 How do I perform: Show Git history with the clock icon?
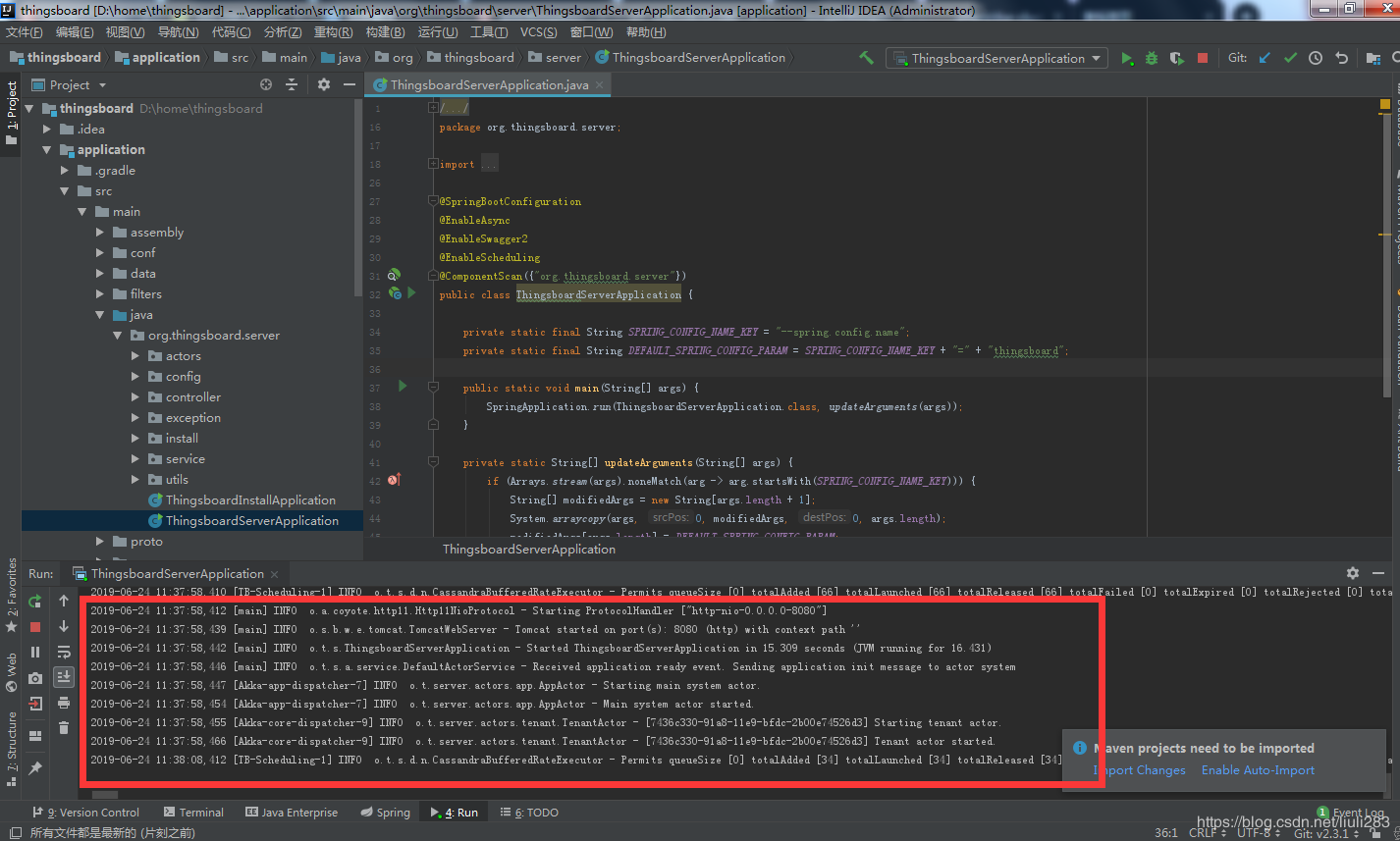[x=1316, y=58]
